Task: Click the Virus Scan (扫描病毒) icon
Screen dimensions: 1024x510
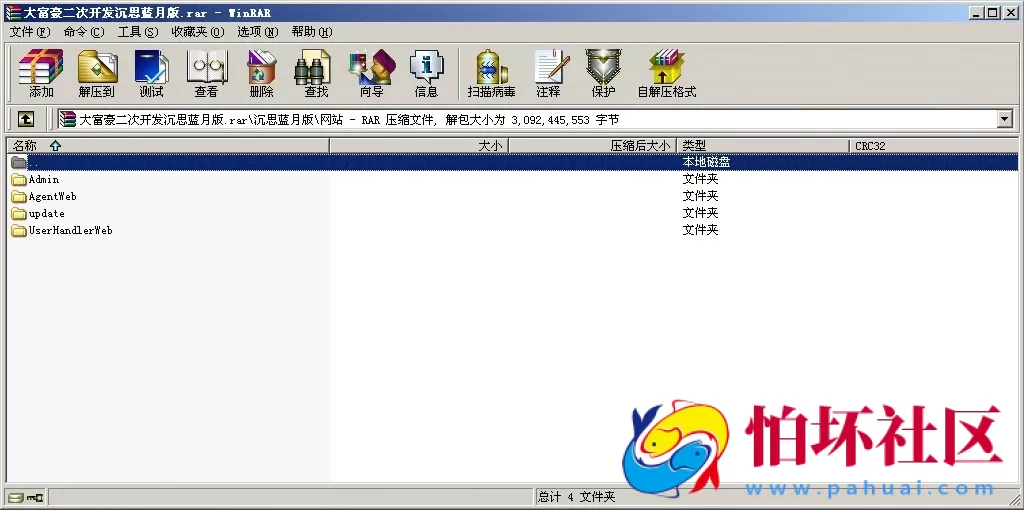Action: (x=492, y=73)
